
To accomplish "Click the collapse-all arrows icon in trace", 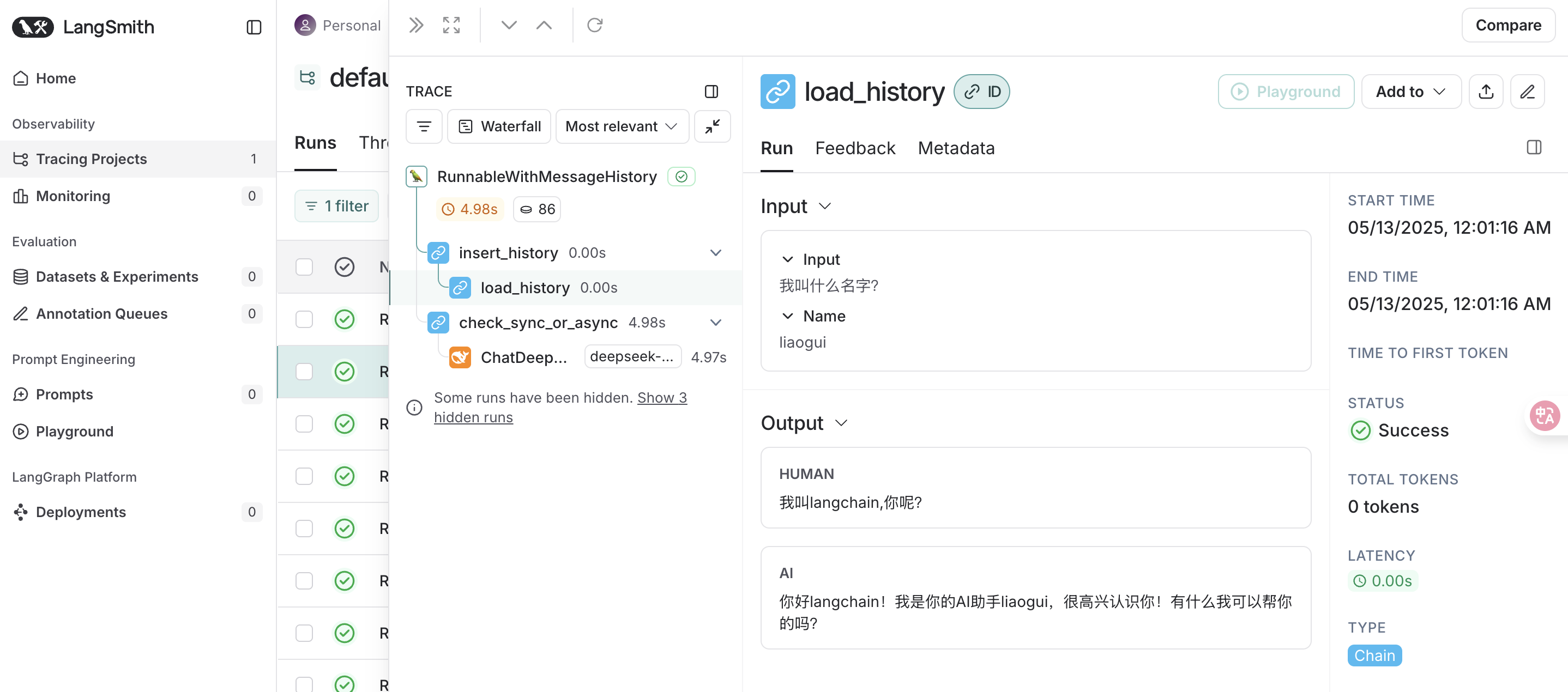I will pyautogui.click(x=712, y=126).
